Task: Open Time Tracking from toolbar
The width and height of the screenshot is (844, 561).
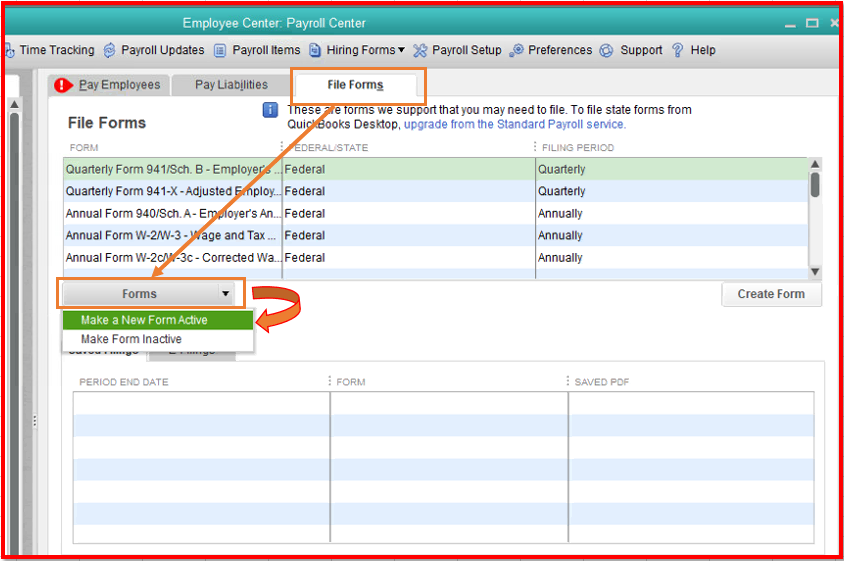Action: coord(57,50)
